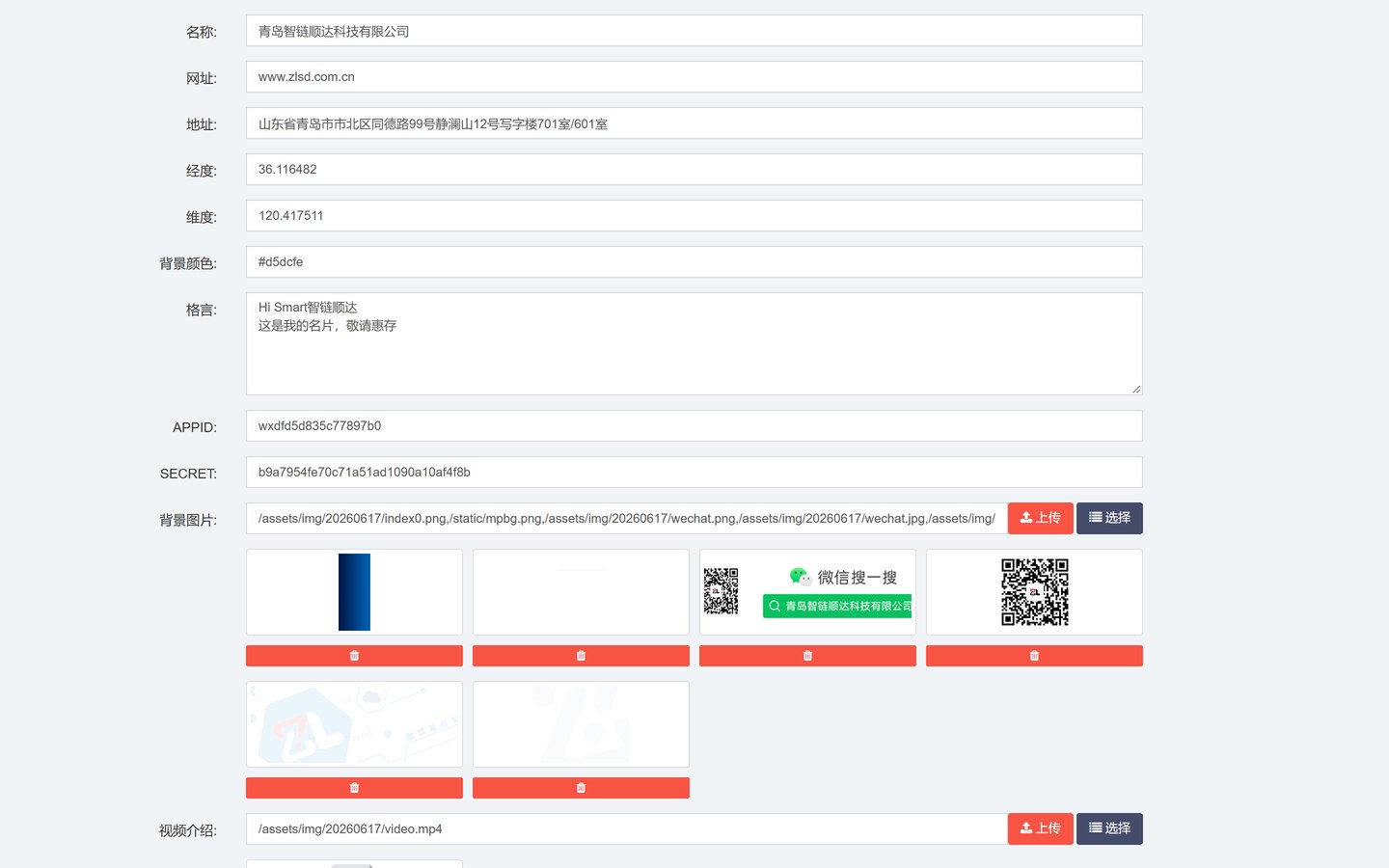The height and width of the screenshot is (868, 1389).
Task: Edit the video path /assets/img/20260617/video.mp4
Action: (x=627, y=829)
